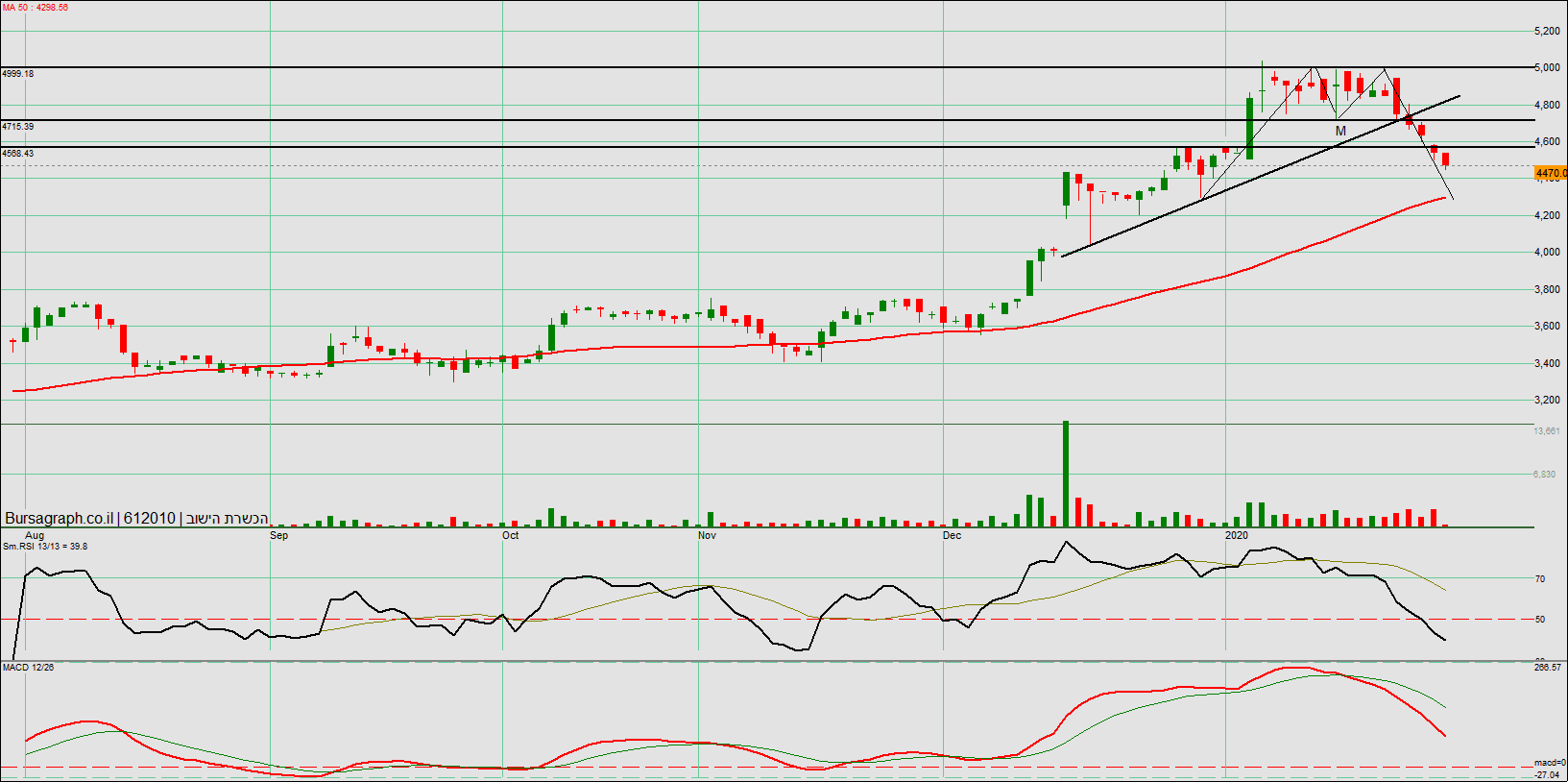
Task: Select the M pattern annotation letter
Action: 1340,131
